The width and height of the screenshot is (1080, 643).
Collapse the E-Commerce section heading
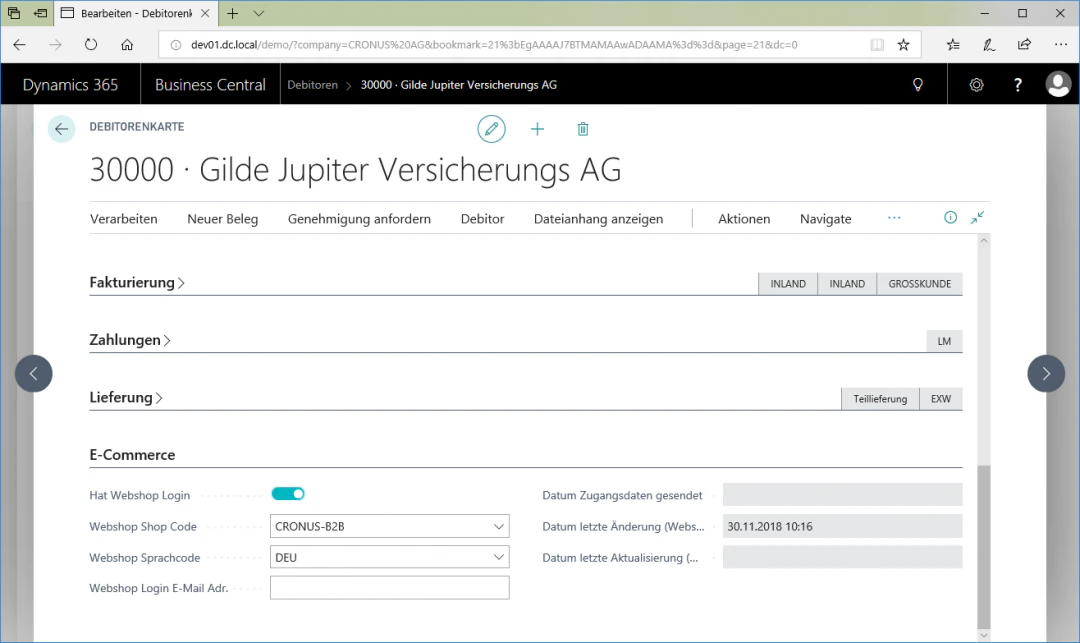coord(132,454)
